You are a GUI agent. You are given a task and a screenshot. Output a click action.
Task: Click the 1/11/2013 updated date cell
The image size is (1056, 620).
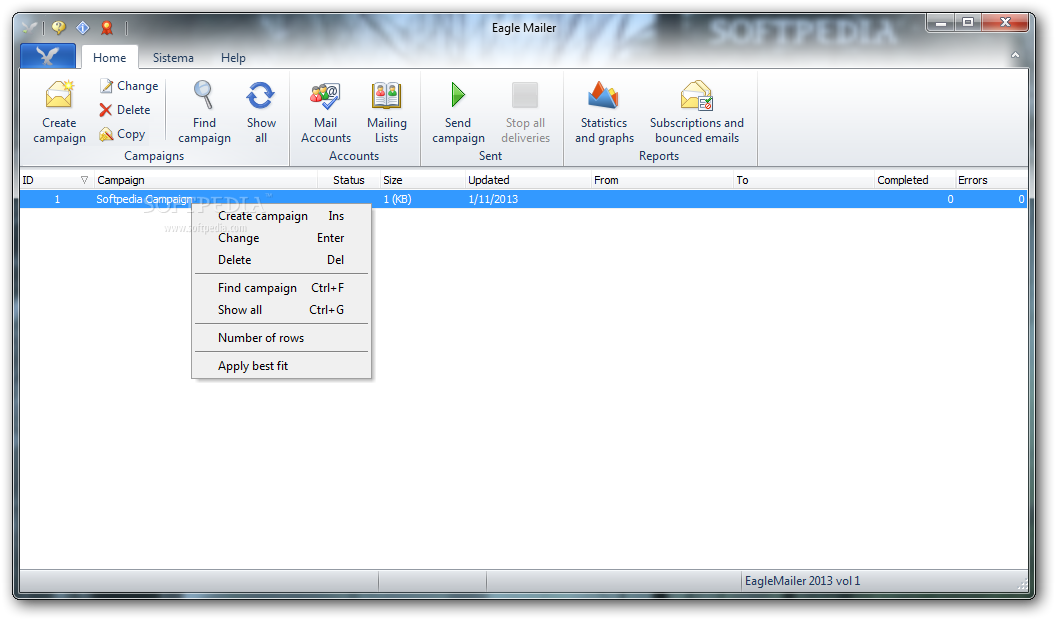pos(493,199)
